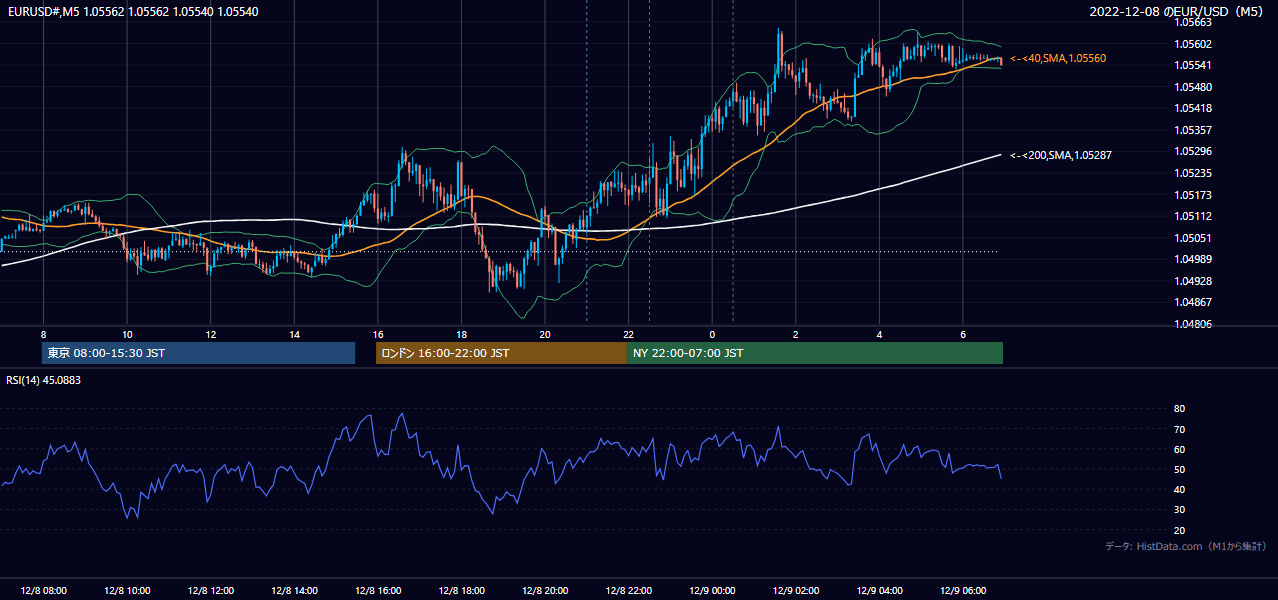Click price level 1.05357 on axis

tap(1191, 130)
